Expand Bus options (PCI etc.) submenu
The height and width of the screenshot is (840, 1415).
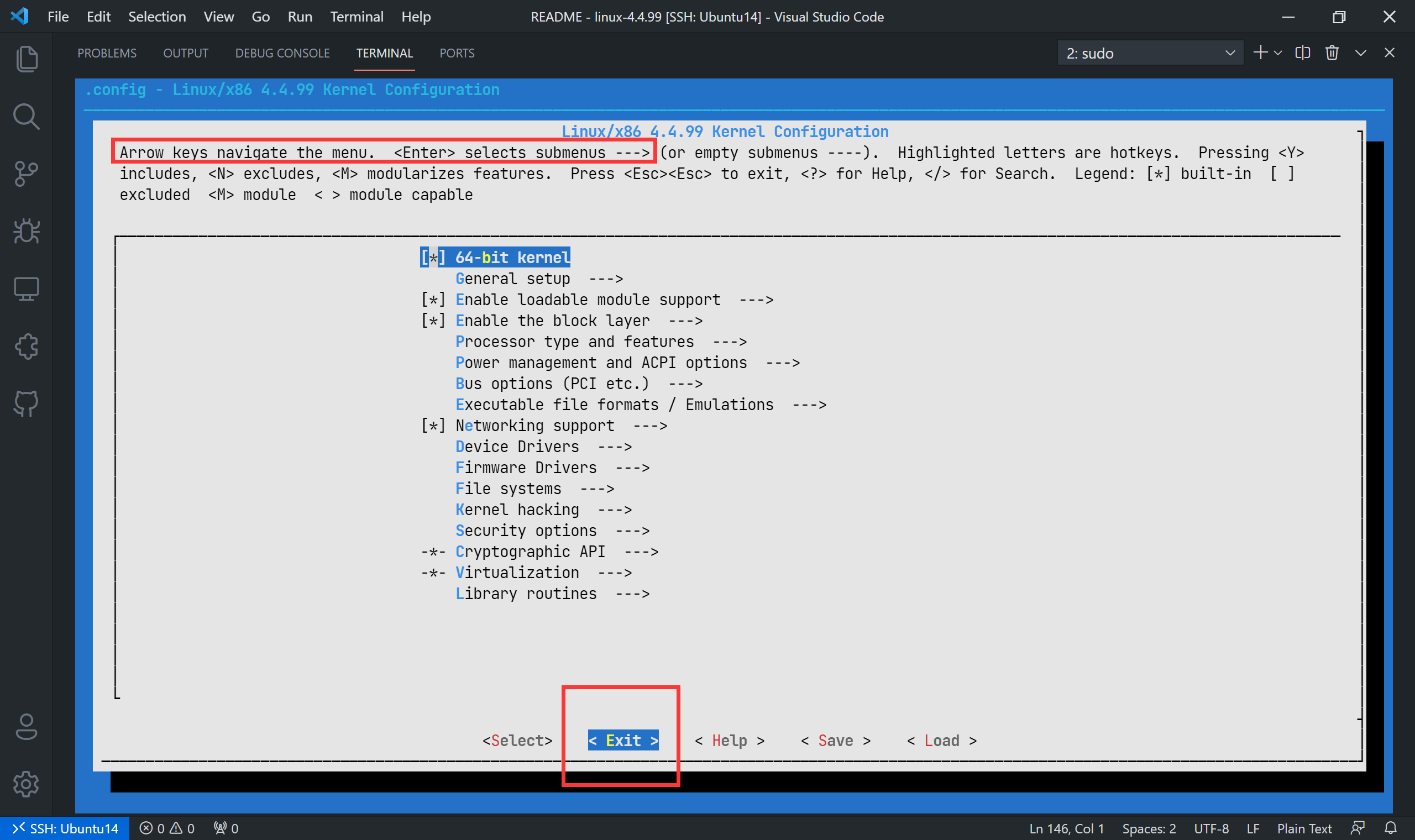579,383
